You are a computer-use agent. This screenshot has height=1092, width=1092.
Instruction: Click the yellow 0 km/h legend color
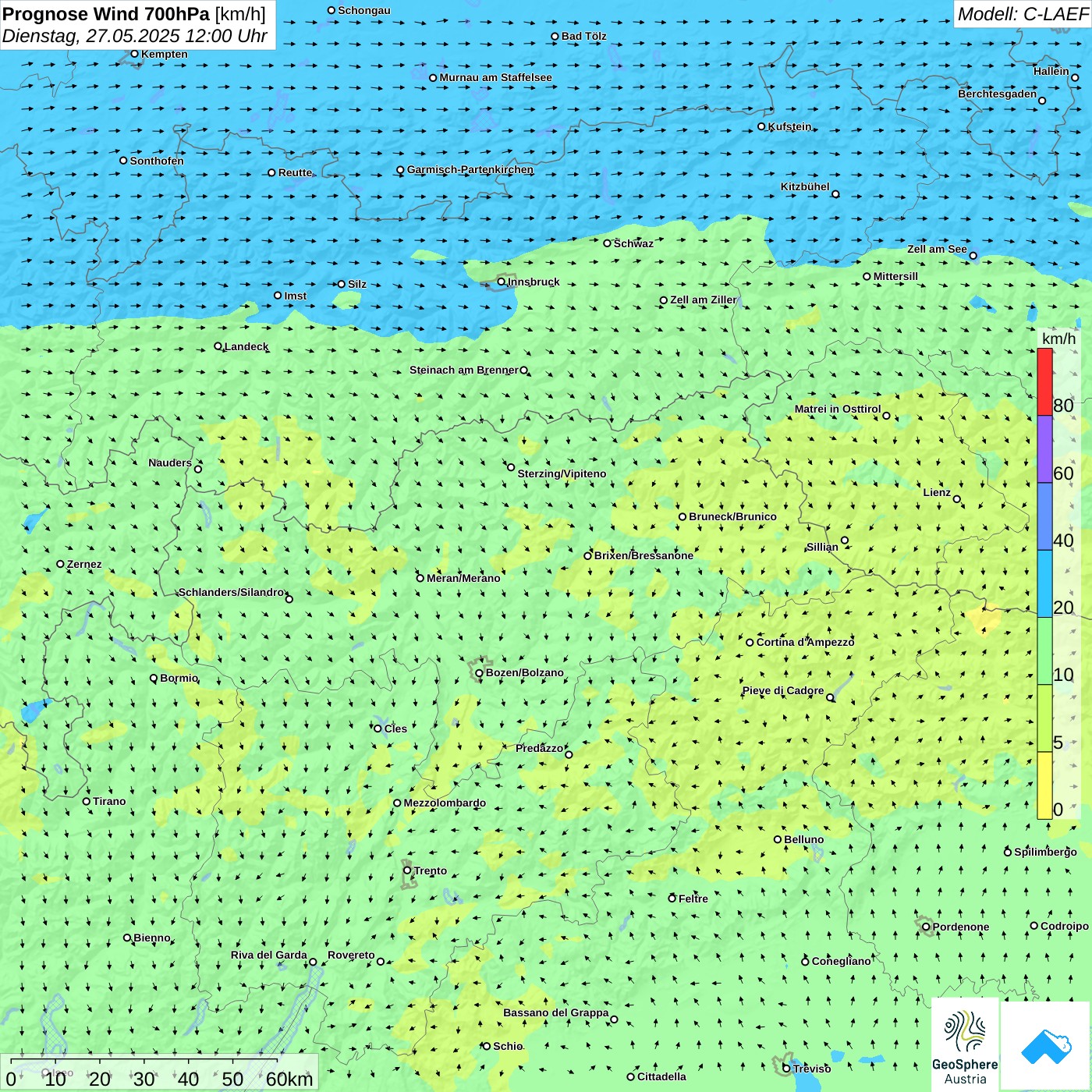tap(1044, 785)
